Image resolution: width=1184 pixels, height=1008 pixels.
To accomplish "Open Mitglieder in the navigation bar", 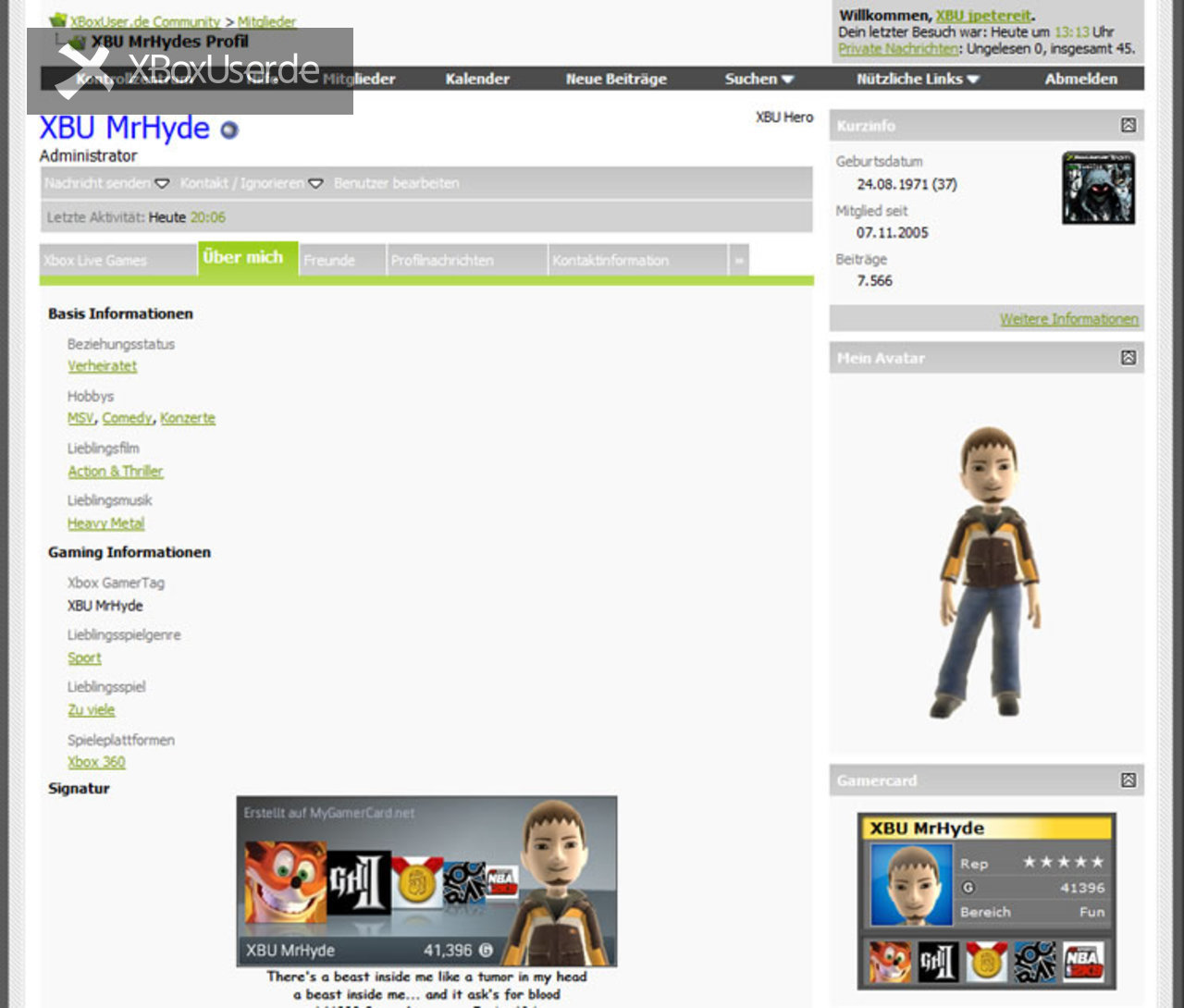I will [x=359, y=79].
